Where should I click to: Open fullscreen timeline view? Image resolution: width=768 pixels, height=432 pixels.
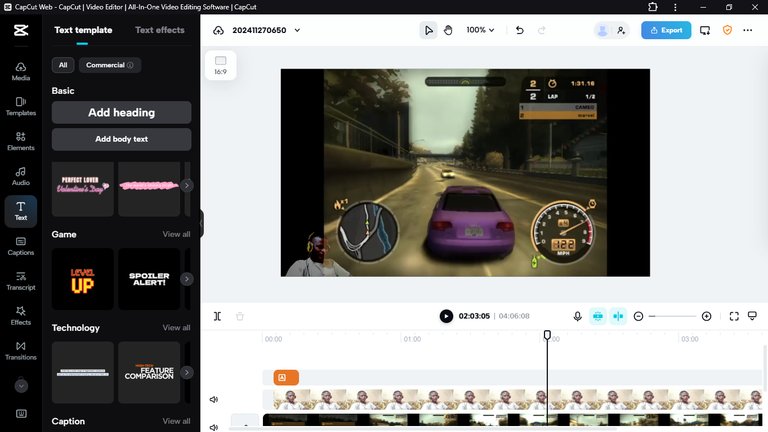(734, 316)
